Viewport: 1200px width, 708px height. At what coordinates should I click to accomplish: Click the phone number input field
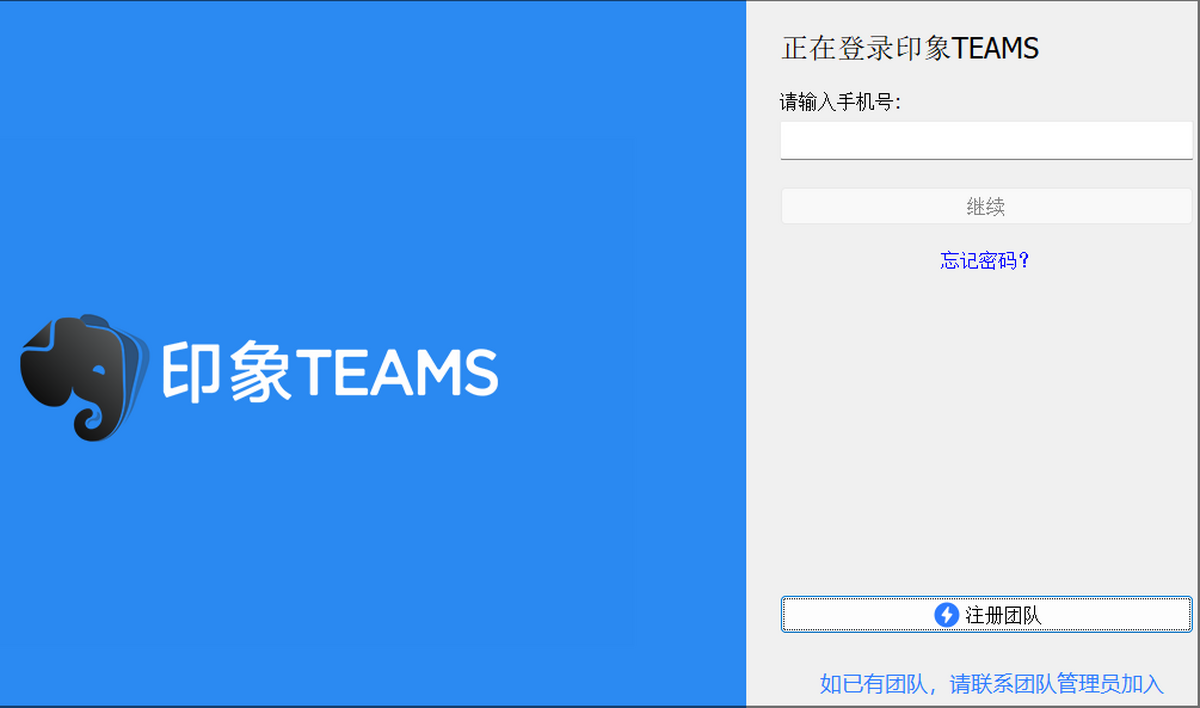pos(986,140)
